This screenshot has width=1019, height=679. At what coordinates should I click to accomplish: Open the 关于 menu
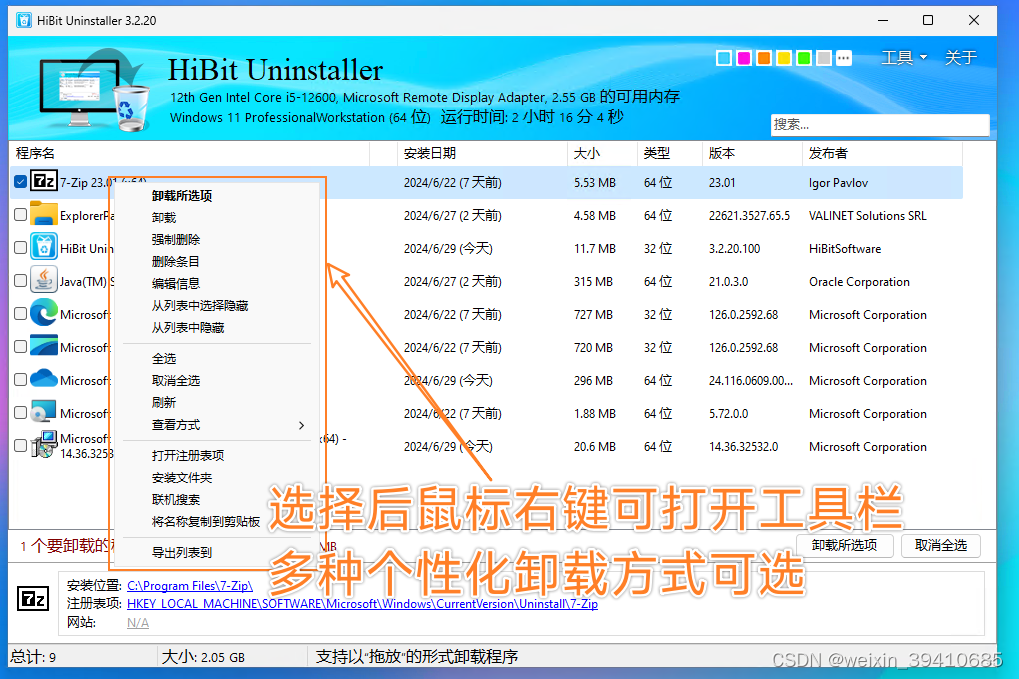(x=961, y=58)
